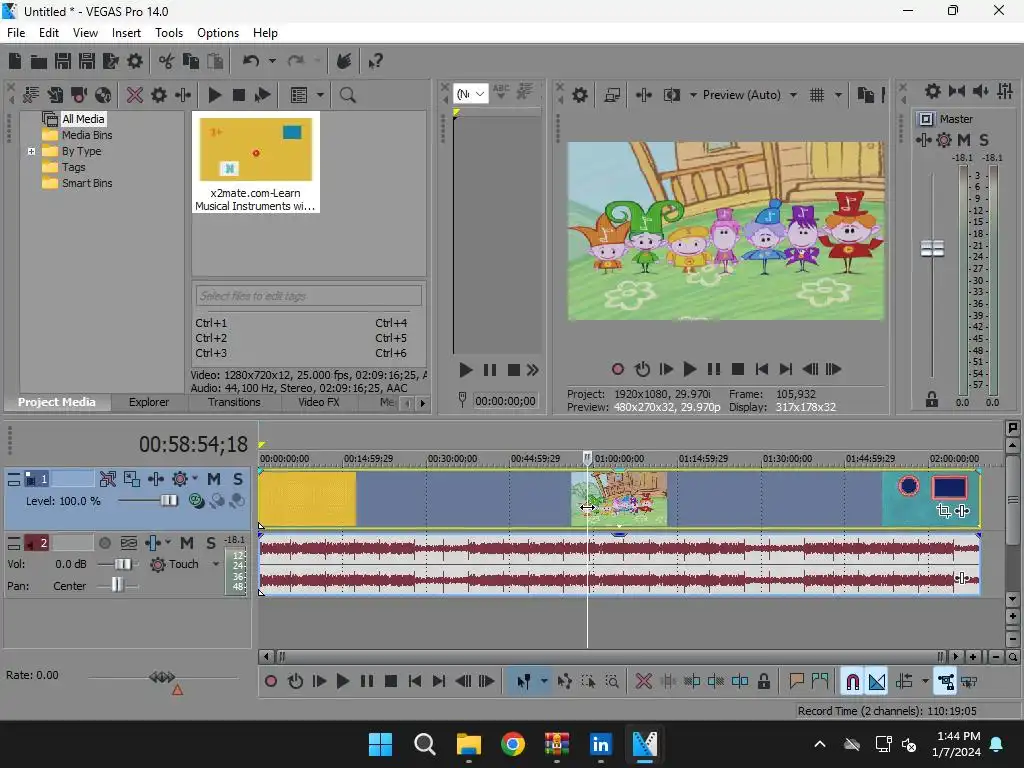Image resolution: width=1024 pixels, height=768 pixels.
Task: Open overlays grid icon in preview
Action: [x=817, y=95]
